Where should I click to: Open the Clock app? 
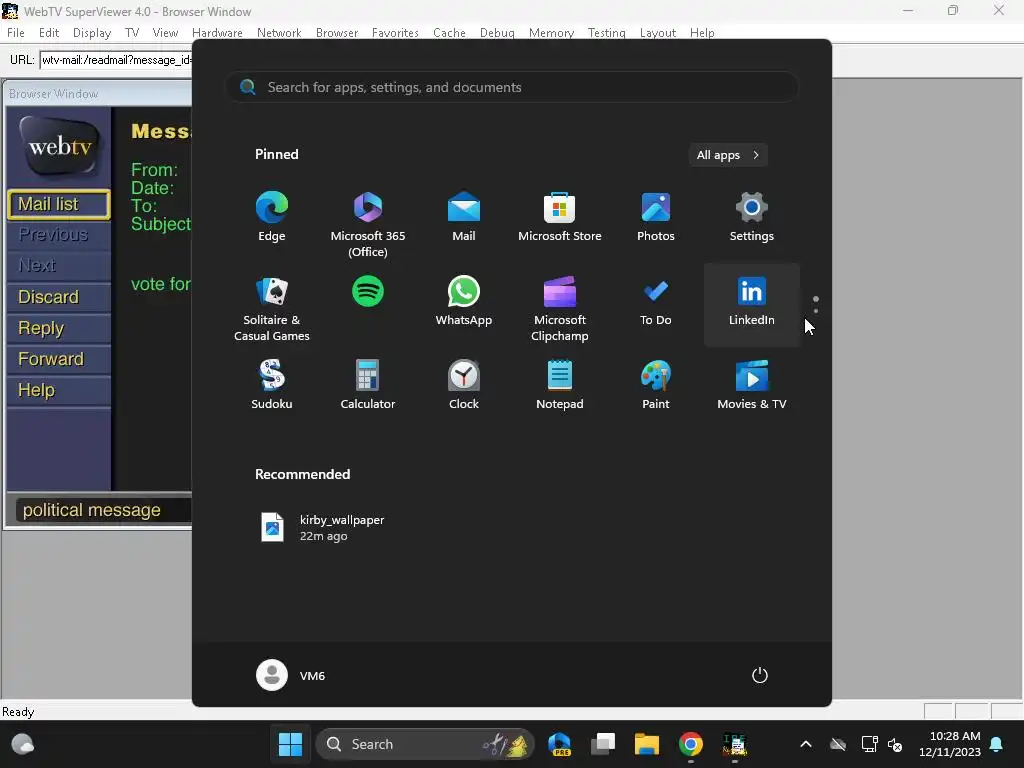[464, 385]
